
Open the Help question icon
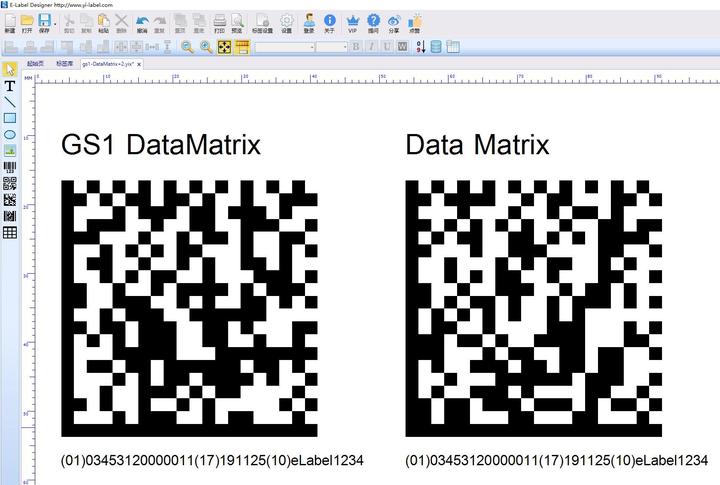click(373, 23)
